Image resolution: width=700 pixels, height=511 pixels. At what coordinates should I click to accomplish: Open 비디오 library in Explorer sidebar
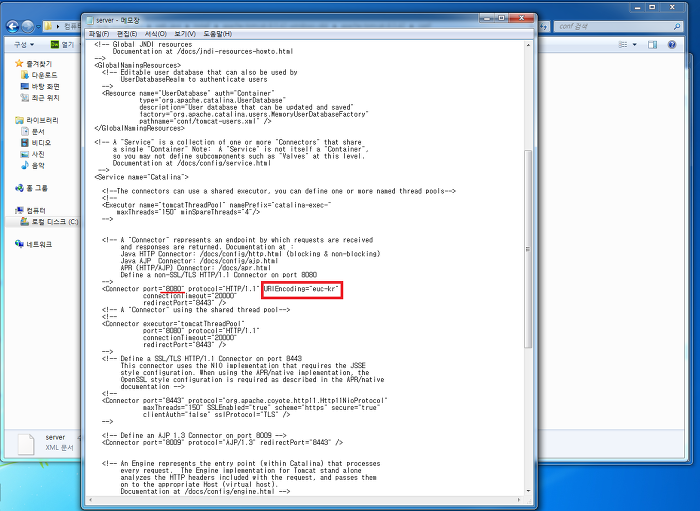tap(41, 143)
